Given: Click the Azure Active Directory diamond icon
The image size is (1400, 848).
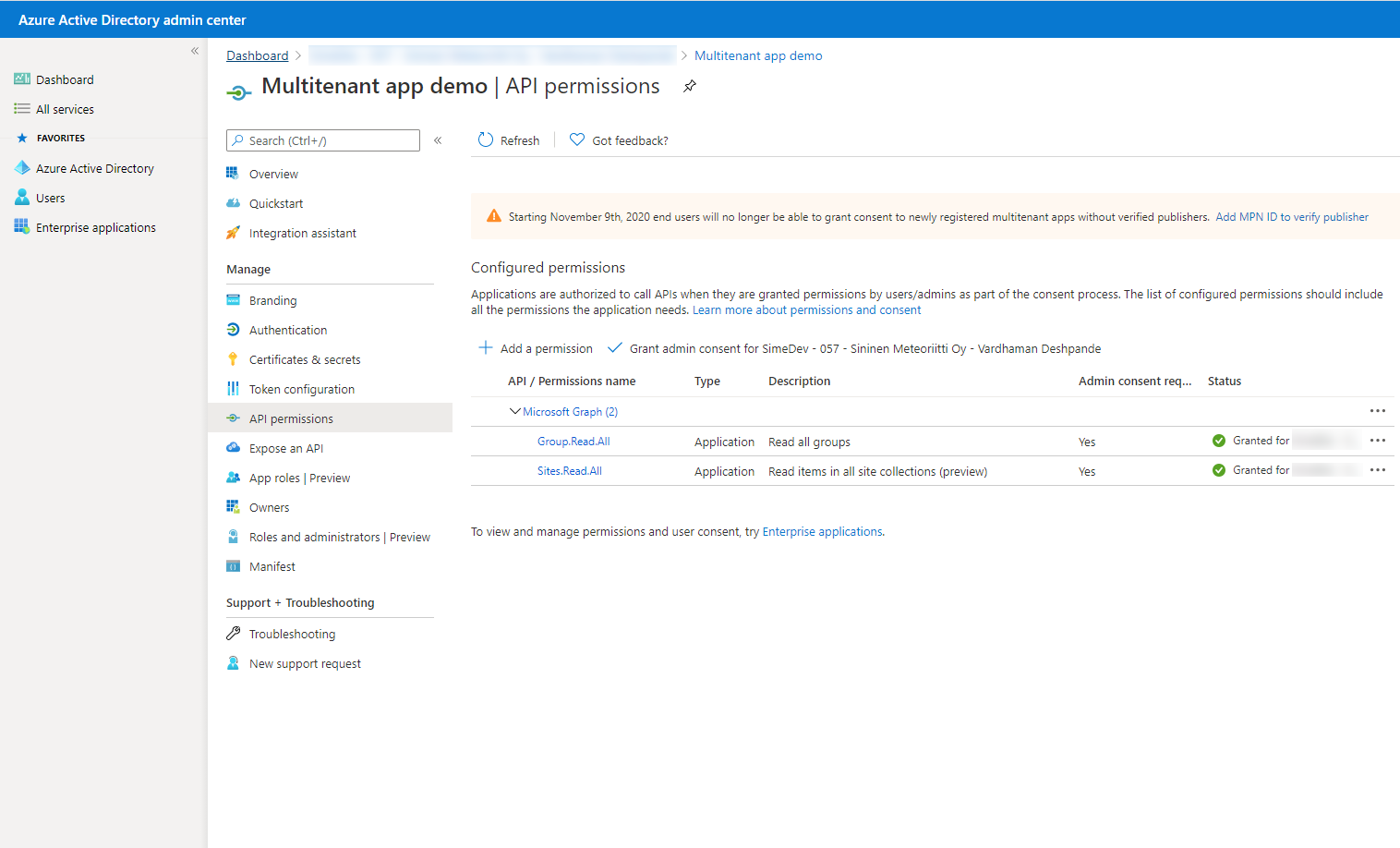Looking at the screenshot, I should [22, 168].
